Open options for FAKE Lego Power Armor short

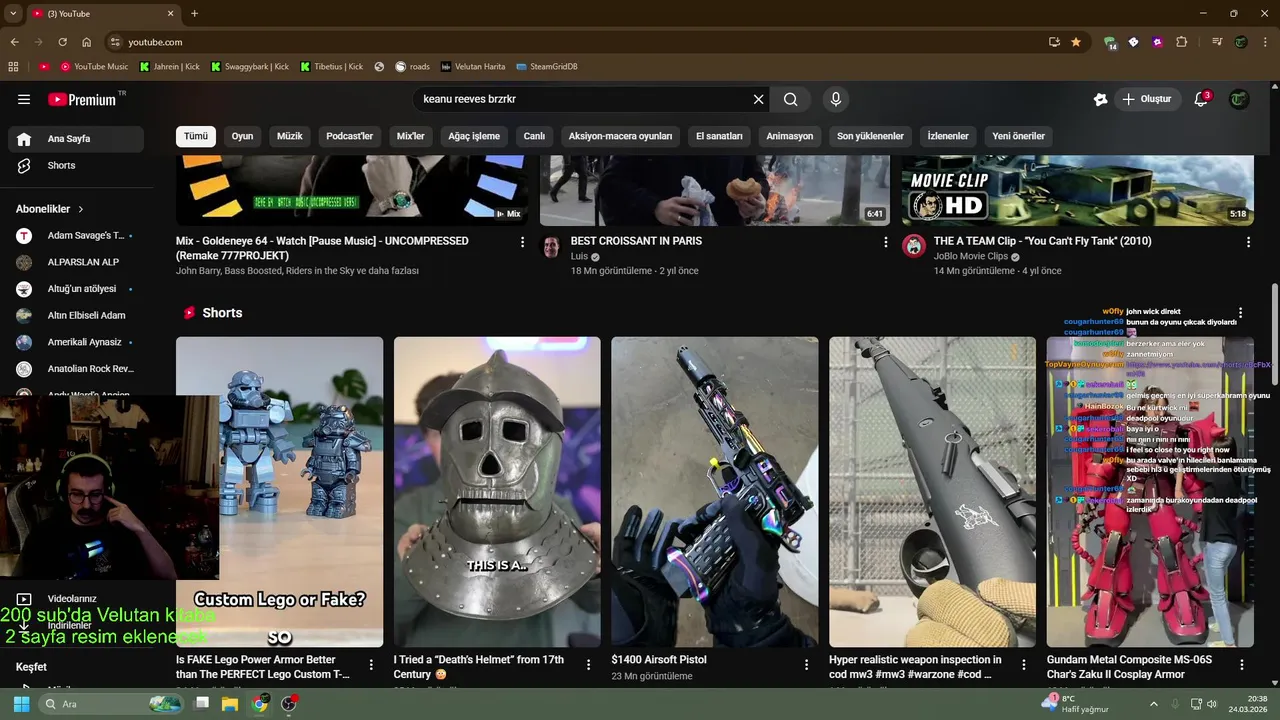tap(371, 664)
